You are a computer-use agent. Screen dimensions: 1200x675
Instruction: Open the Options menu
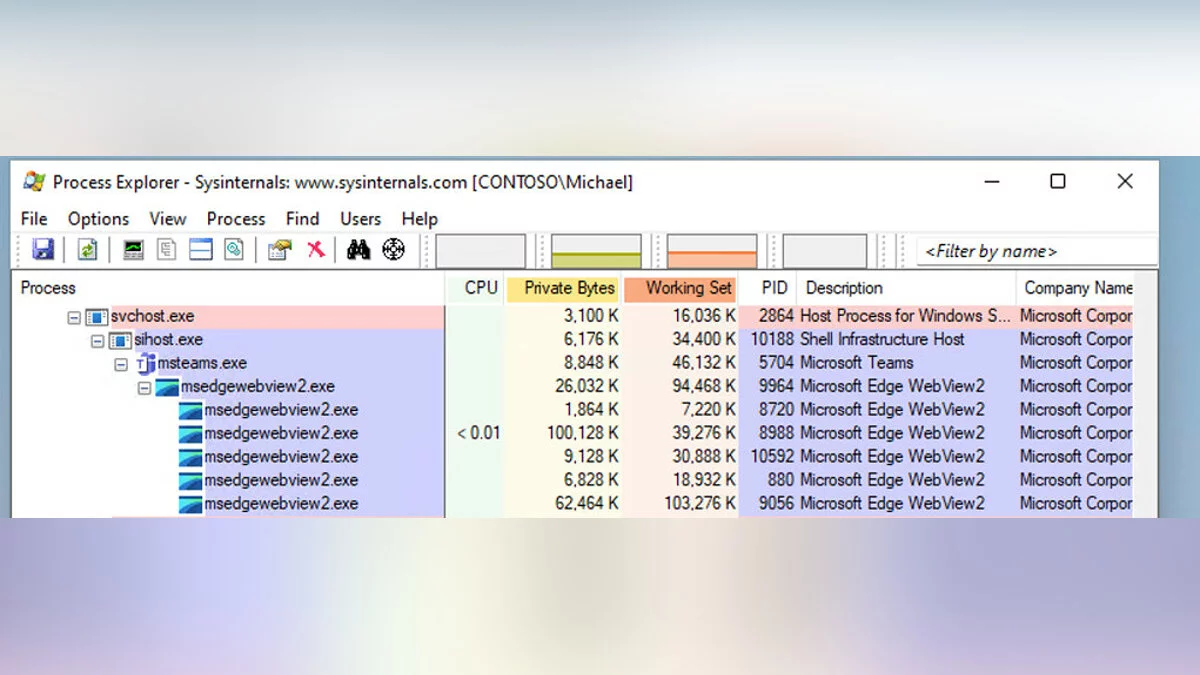(x=98, y=218)
